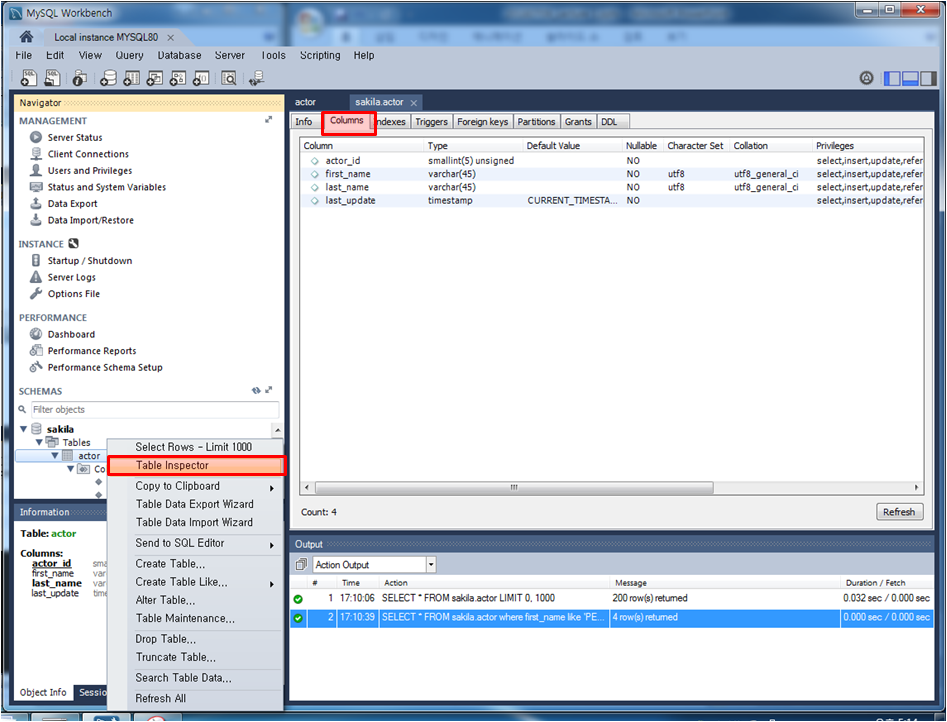947x722 pixels.
Task: Click schema tree scroll up arrow
Action: pos(278,430)
